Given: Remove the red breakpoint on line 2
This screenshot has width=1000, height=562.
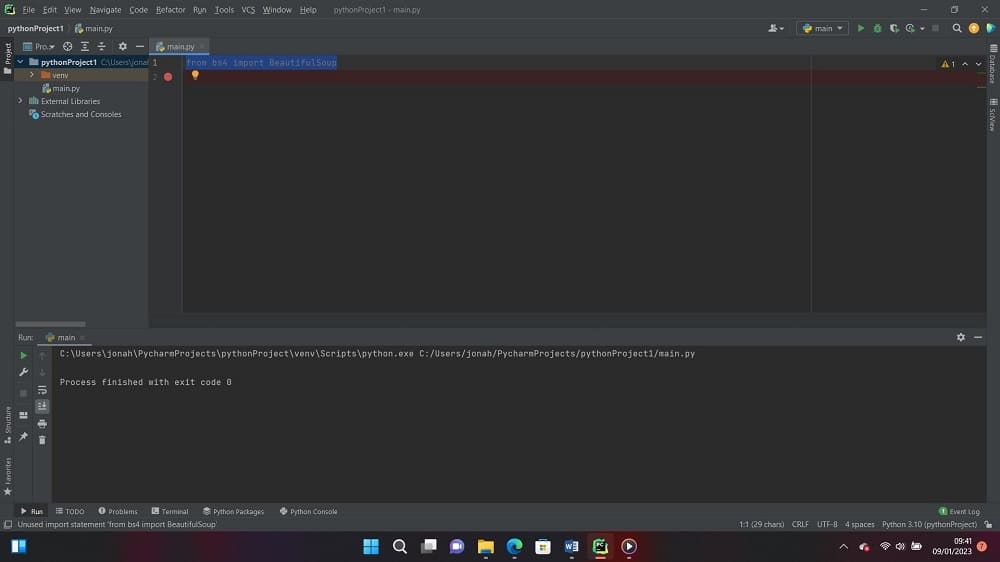Looking at the screenshot, I should tap(168, 76).
